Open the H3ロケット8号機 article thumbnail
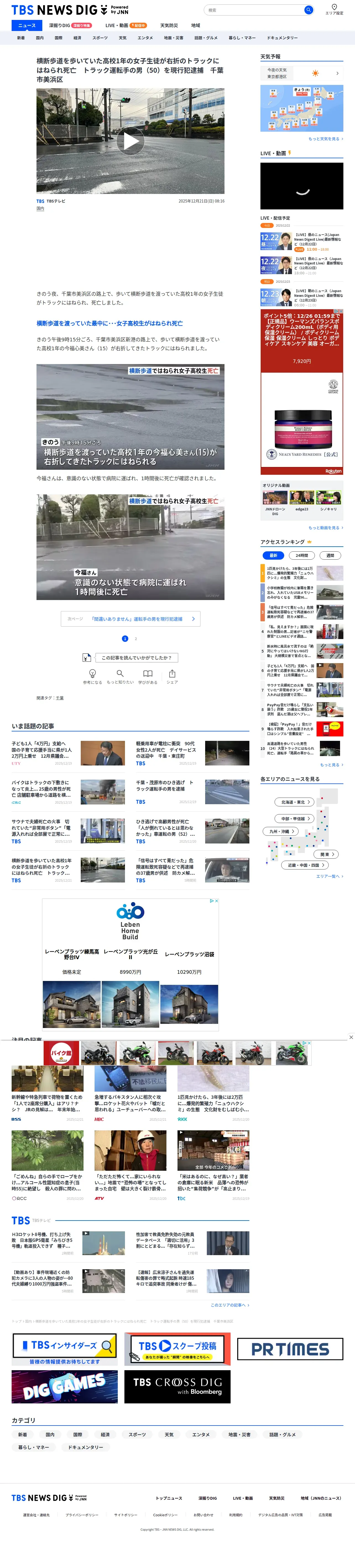This screenshot has width=355, height=1568. click(103, 1243)
